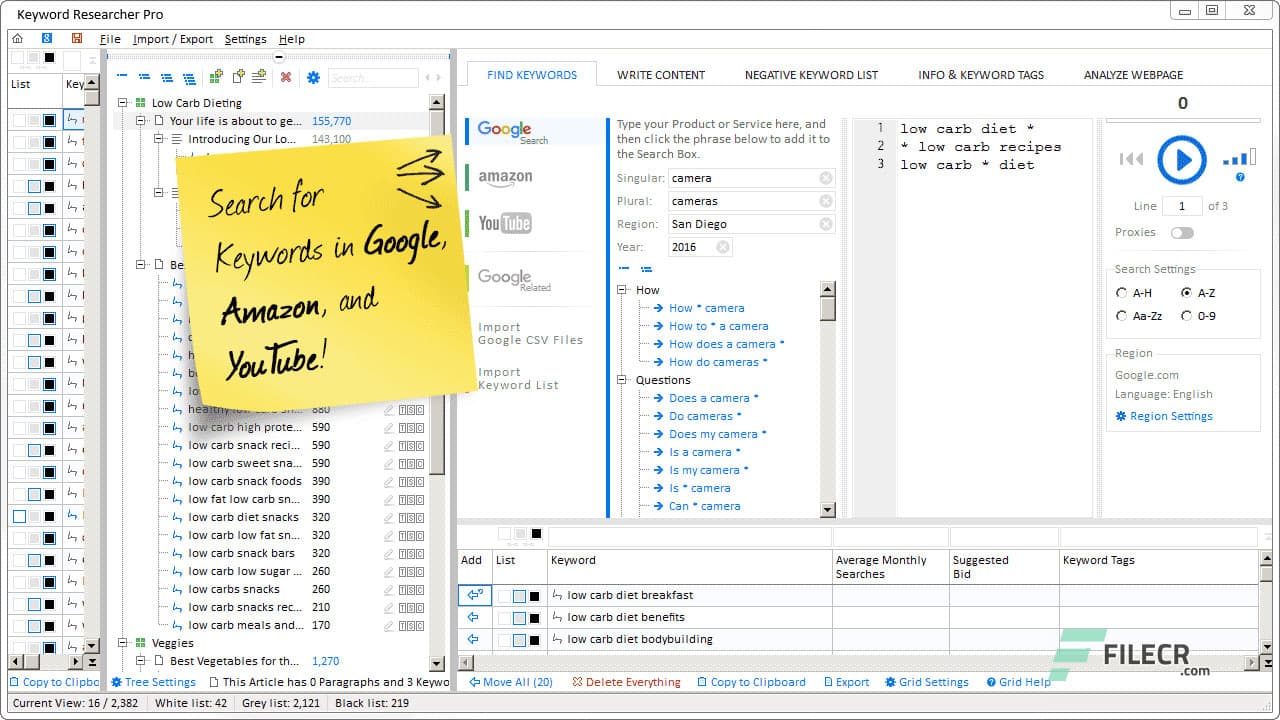Select the YouTube source icon
Viewport: 1280px width, 720px height.
503,222
